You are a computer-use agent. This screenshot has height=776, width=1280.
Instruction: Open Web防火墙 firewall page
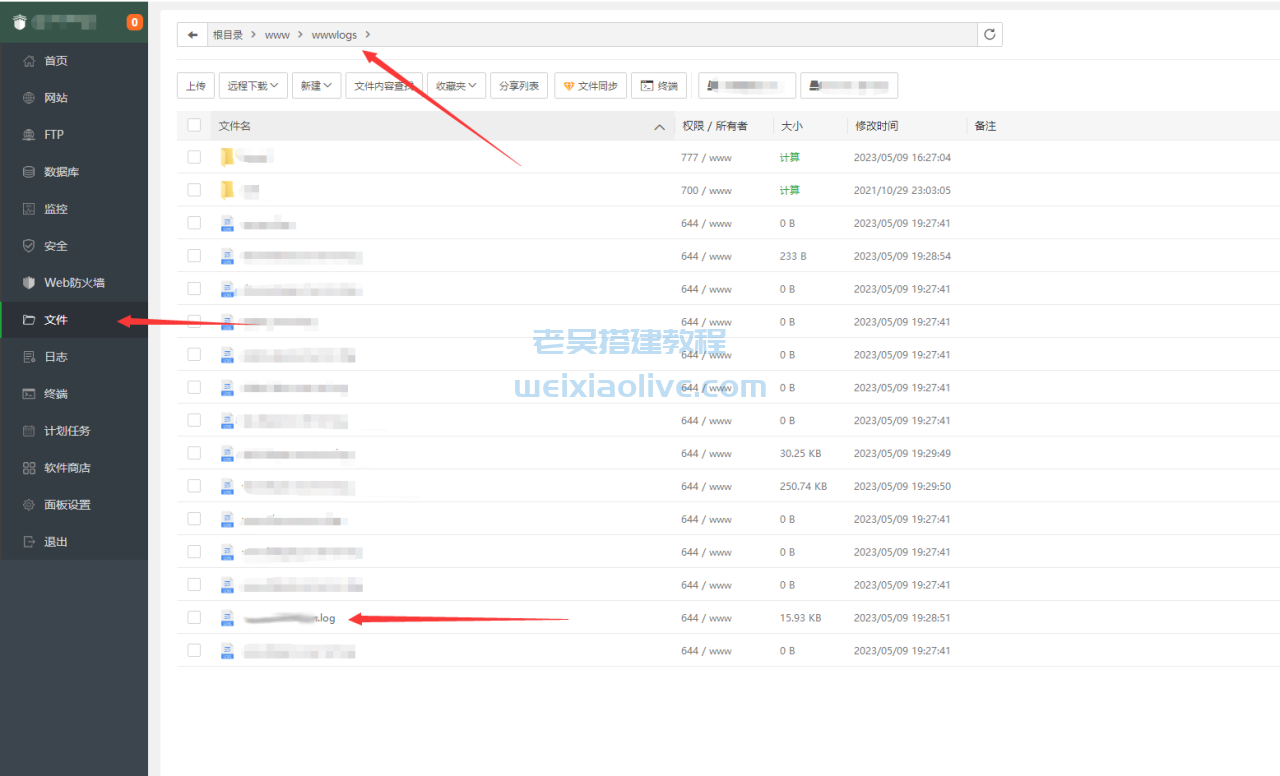(74, 283)
